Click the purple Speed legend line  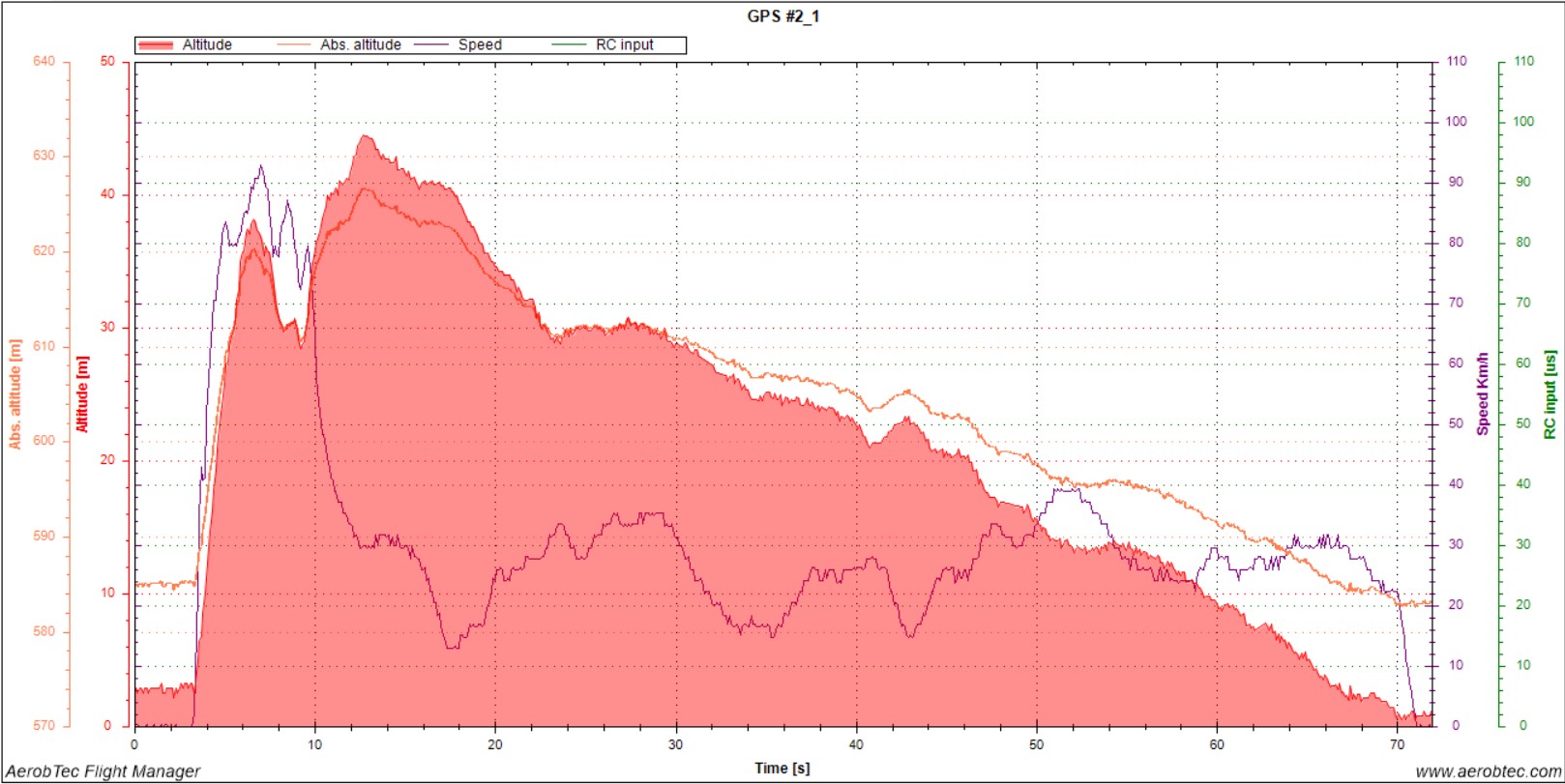point(431,45)
